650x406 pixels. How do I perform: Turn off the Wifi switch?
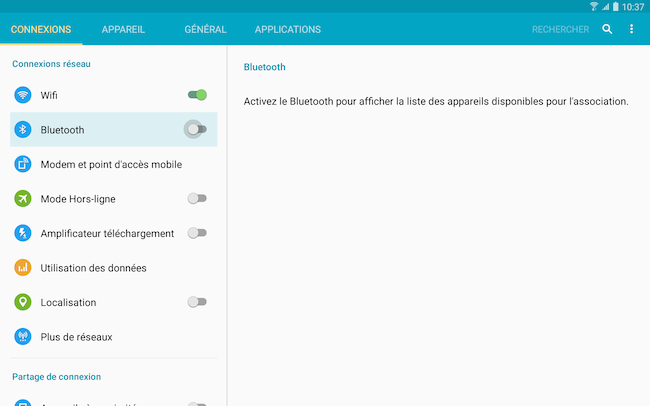tap(197, 95)
